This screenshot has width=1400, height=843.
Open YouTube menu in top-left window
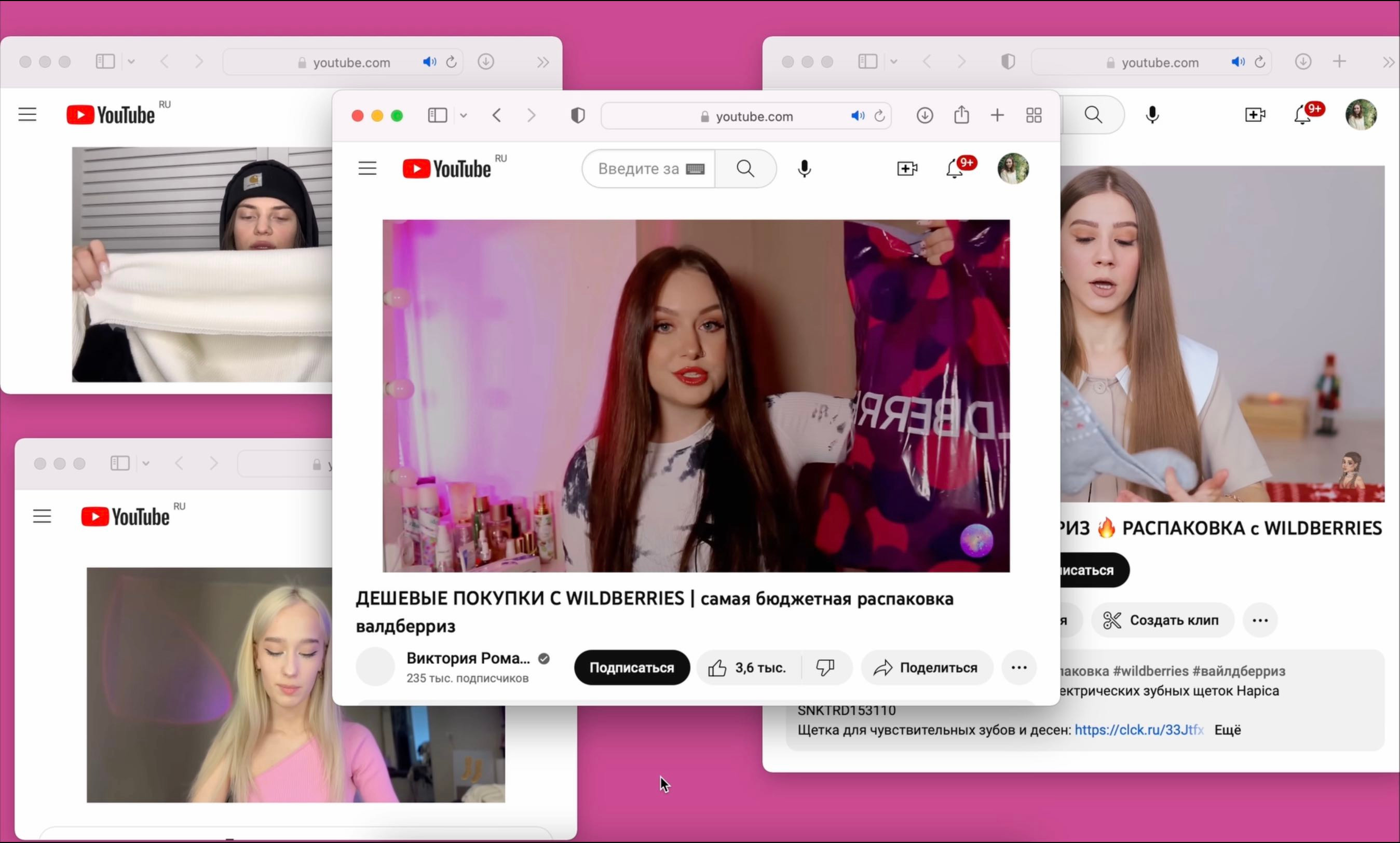[28, 115]
